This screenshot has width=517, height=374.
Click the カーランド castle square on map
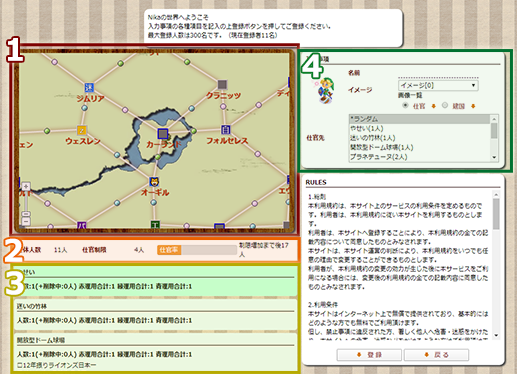(163, 134)
